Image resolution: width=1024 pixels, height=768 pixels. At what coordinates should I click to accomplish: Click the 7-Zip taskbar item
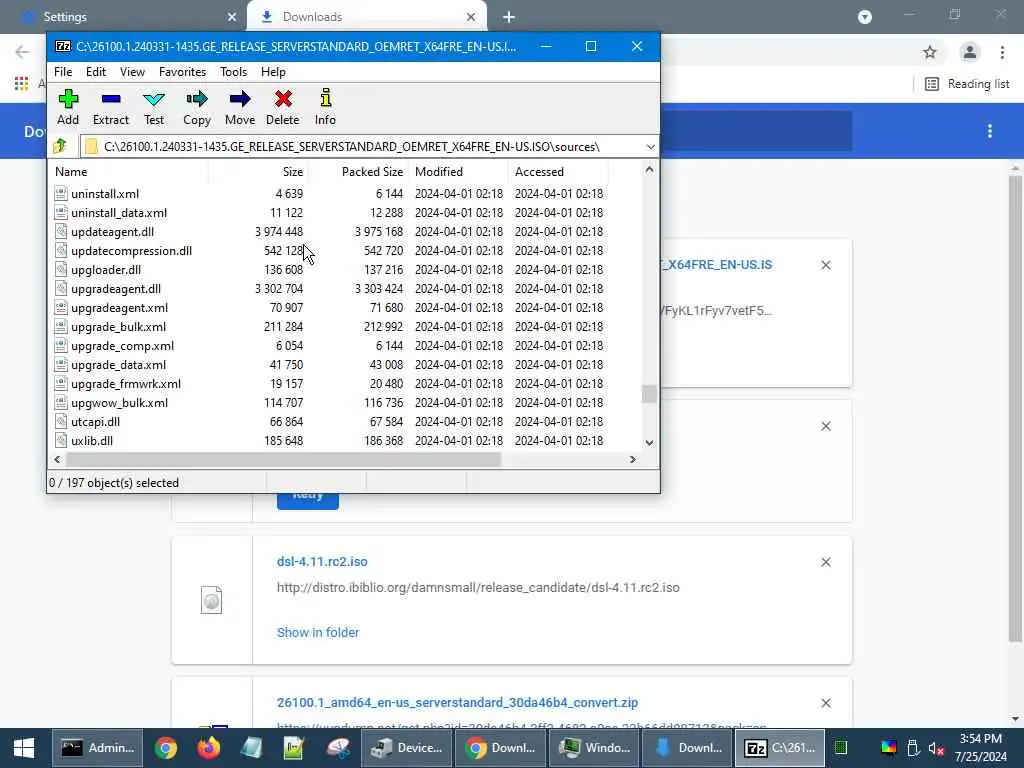click(x=780, y=748)
